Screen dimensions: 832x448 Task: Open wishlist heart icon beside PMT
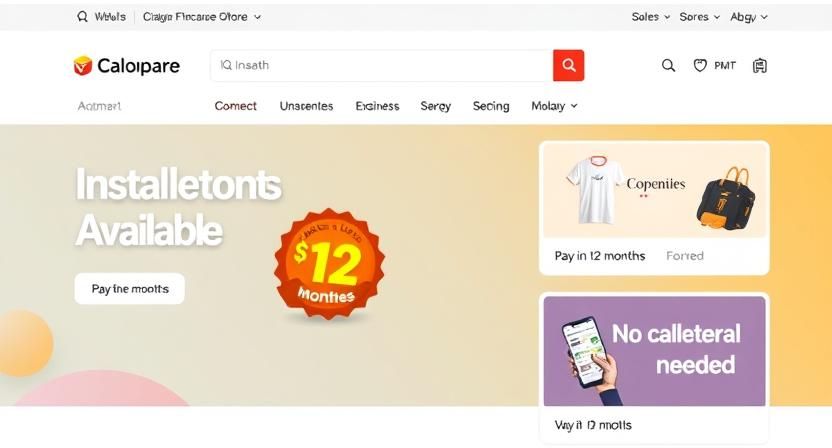[700, 65]
